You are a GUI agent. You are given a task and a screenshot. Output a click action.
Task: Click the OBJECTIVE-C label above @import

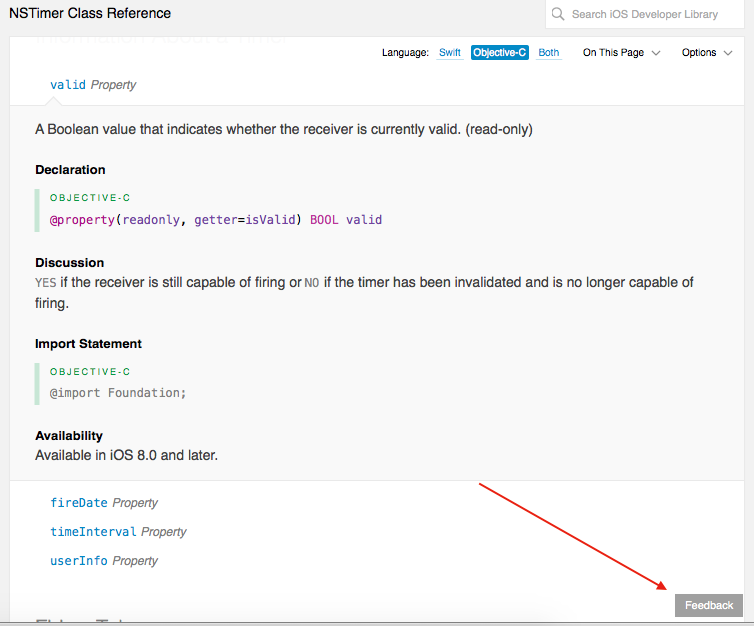(90, 372)
